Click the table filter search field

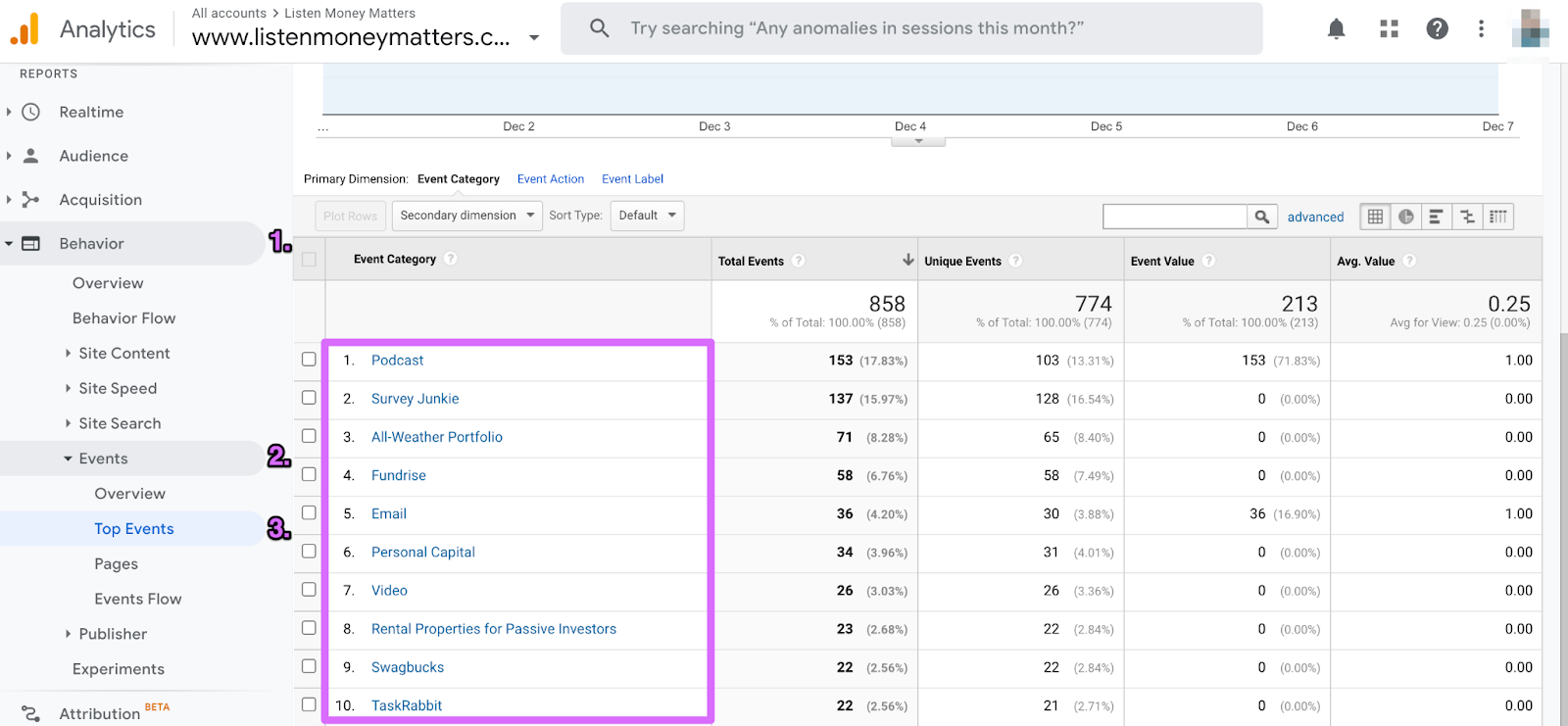[x=1175, y=217]
